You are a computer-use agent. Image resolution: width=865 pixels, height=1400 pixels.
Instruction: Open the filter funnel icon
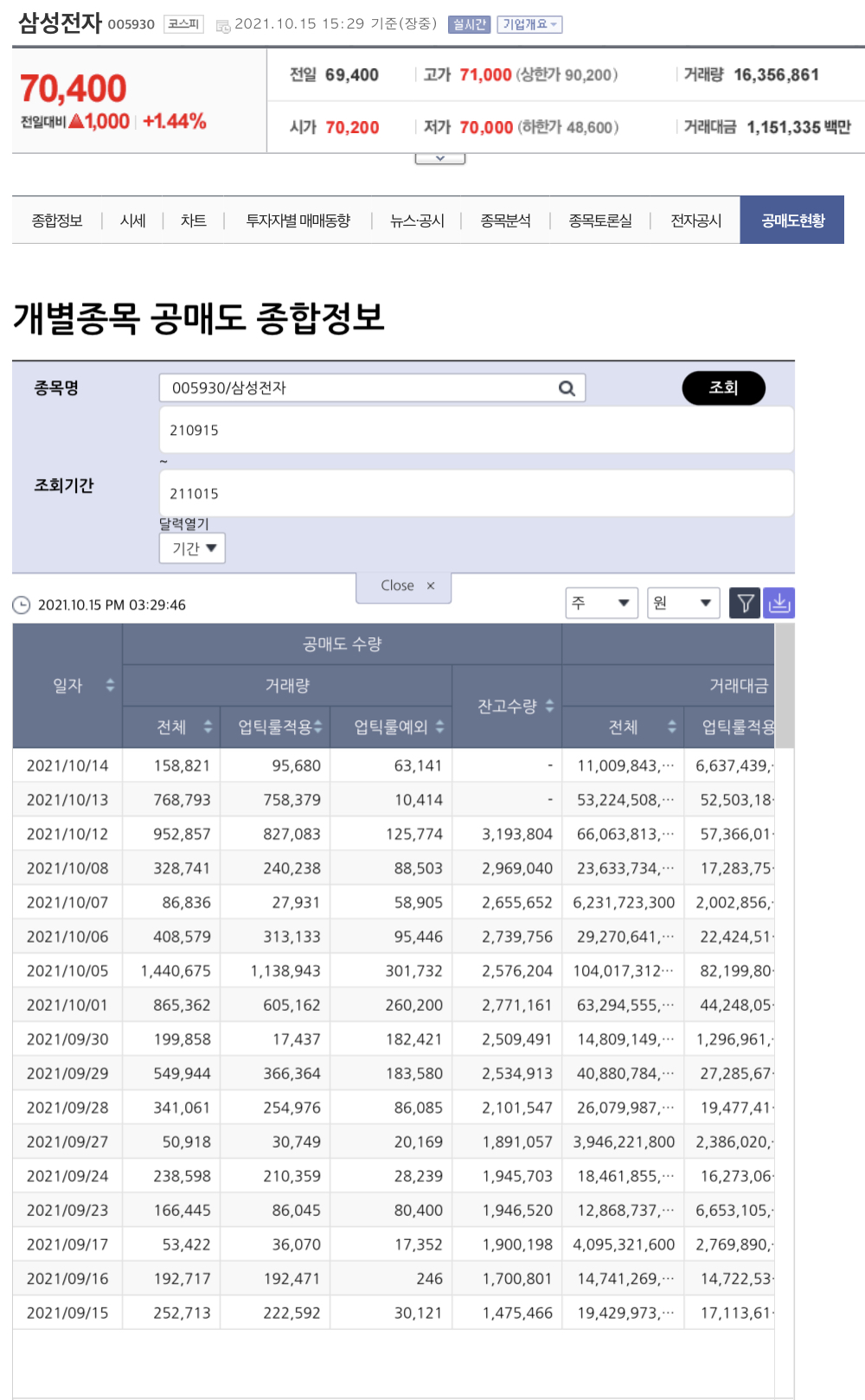tap(745, 603)
